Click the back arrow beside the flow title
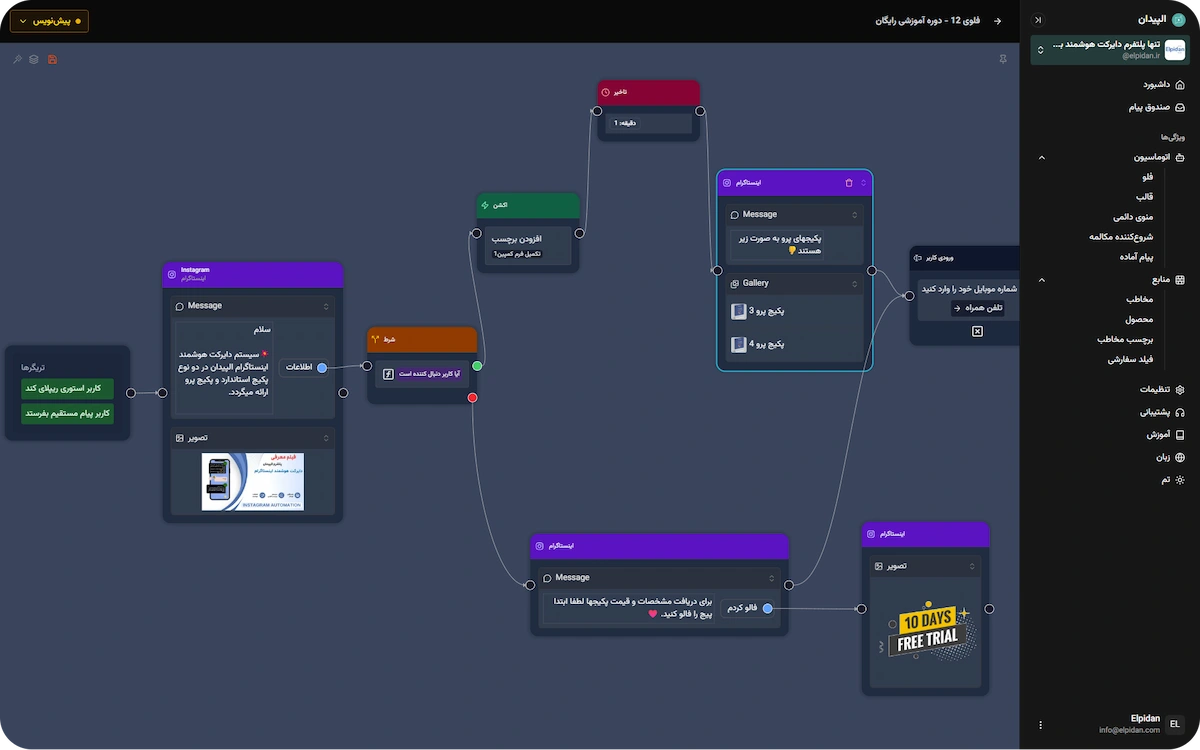The image size is (1200, 750). tap(997, 20)
